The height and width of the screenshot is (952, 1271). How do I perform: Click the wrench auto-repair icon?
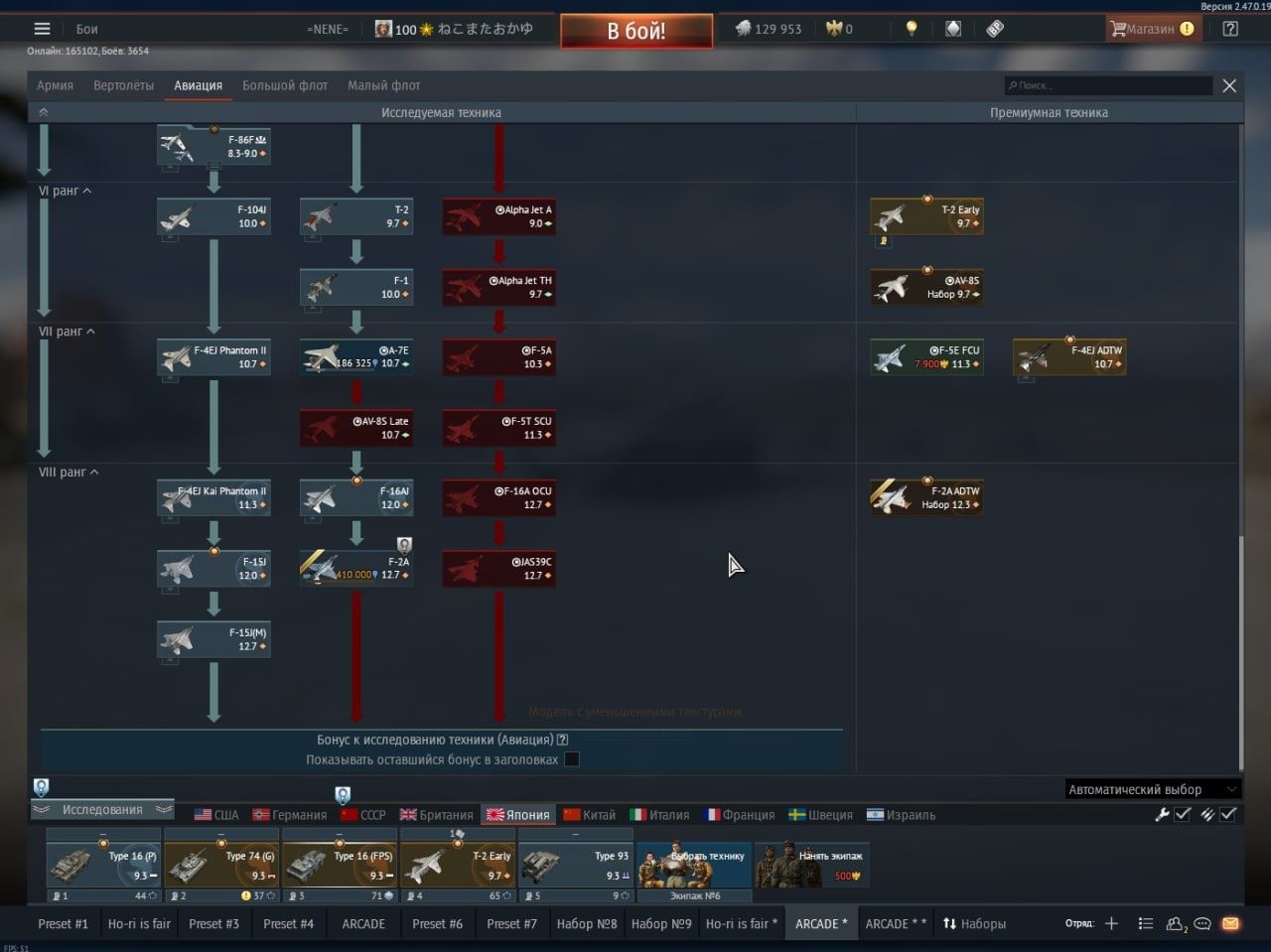tap(1162, 814)
